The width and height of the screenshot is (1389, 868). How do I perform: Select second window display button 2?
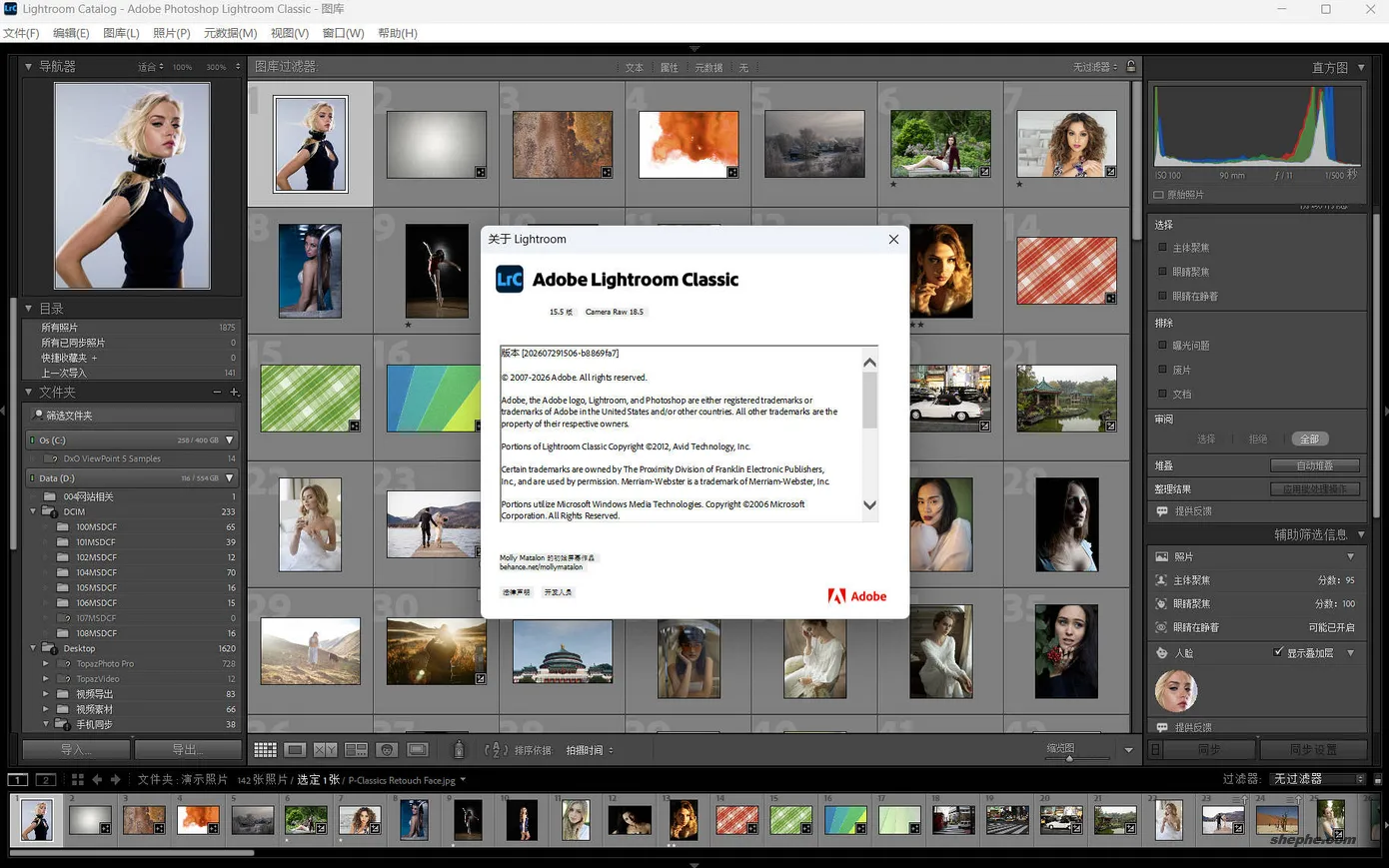(46, 779)
